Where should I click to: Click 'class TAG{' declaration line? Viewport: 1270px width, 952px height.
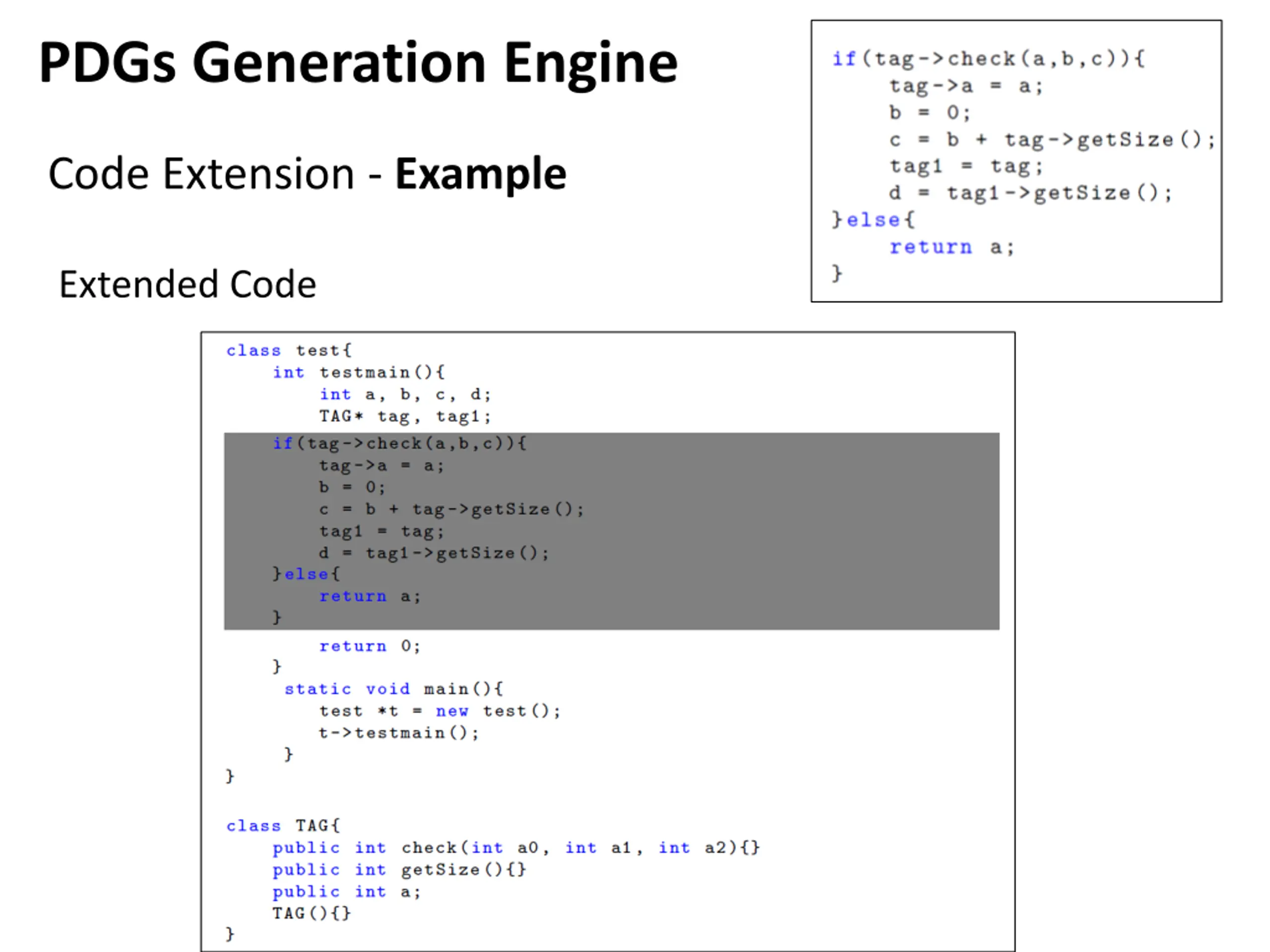tap(282, 826)
